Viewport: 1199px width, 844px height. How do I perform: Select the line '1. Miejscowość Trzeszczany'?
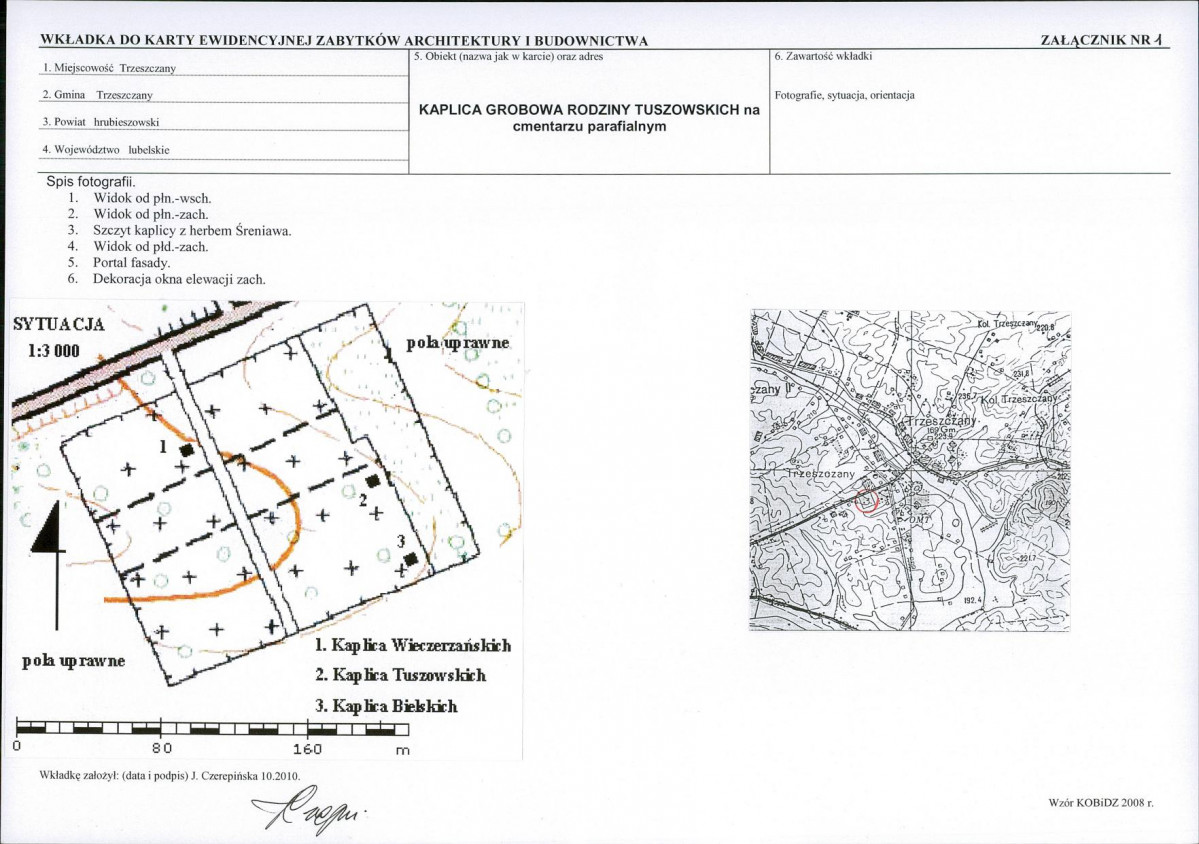pyautogui.click(x=109, y=68)
